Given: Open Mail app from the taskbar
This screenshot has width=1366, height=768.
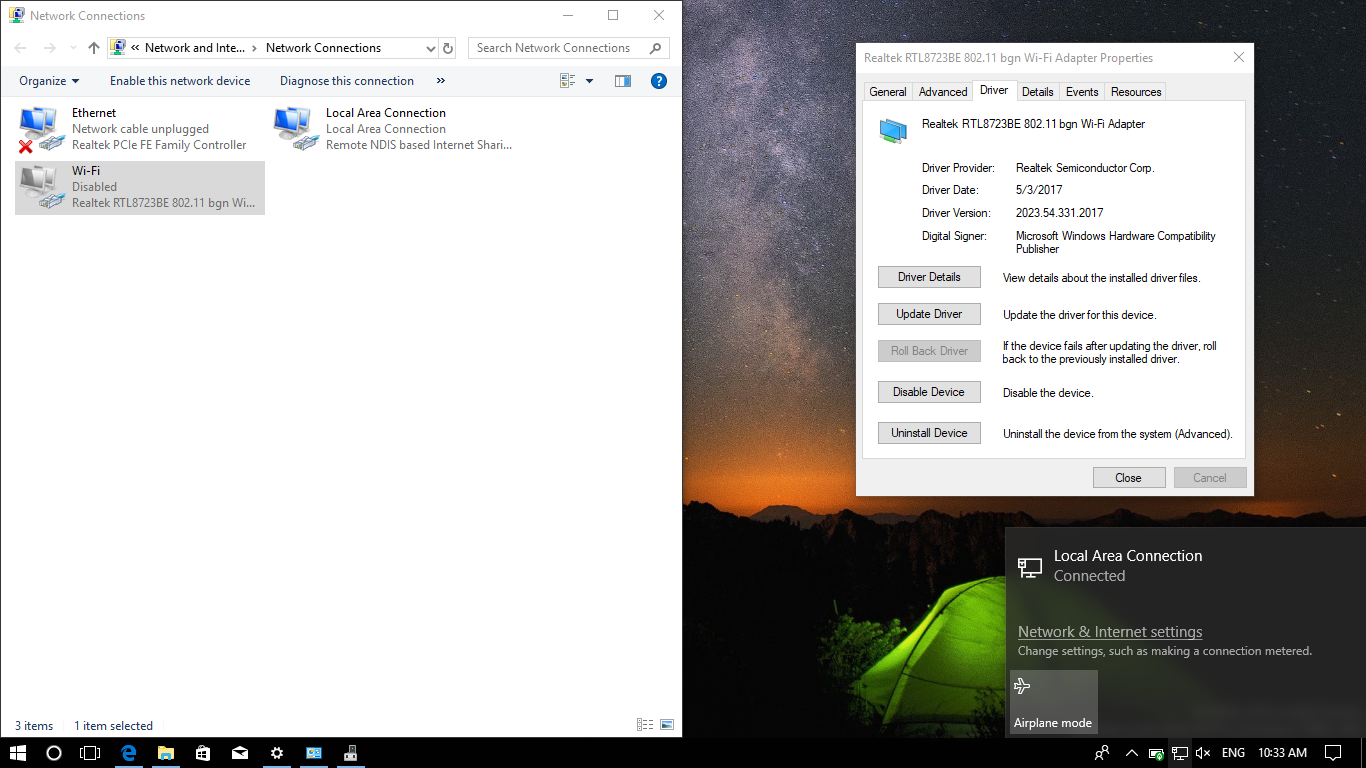Looking at the screenshot, I should (240, 753).
